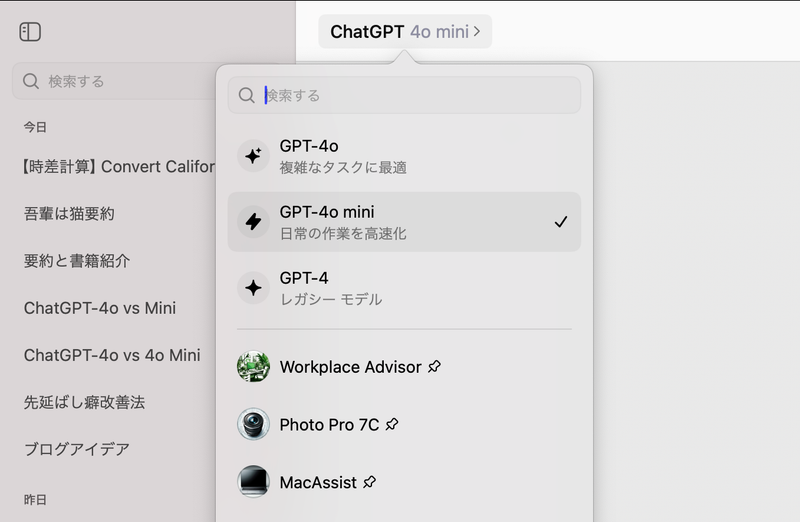
Task: Select the GPT-4o model option
Action: 404,156
